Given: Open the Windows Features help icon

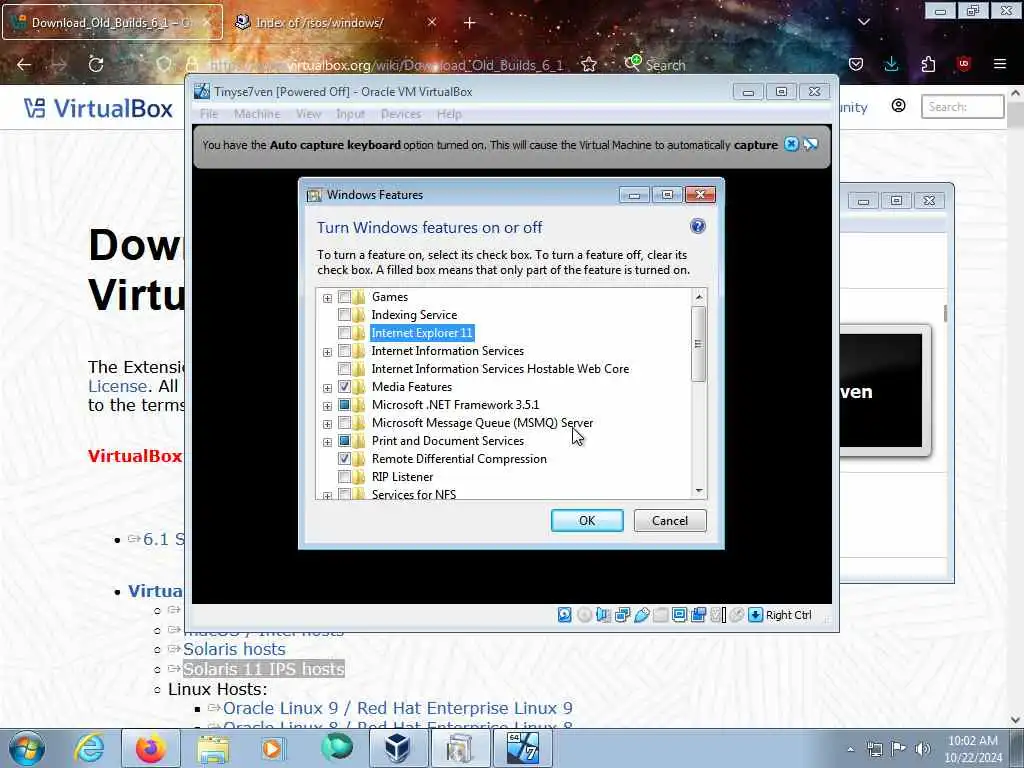Looking at the screenshot, I should coord(697,227).
